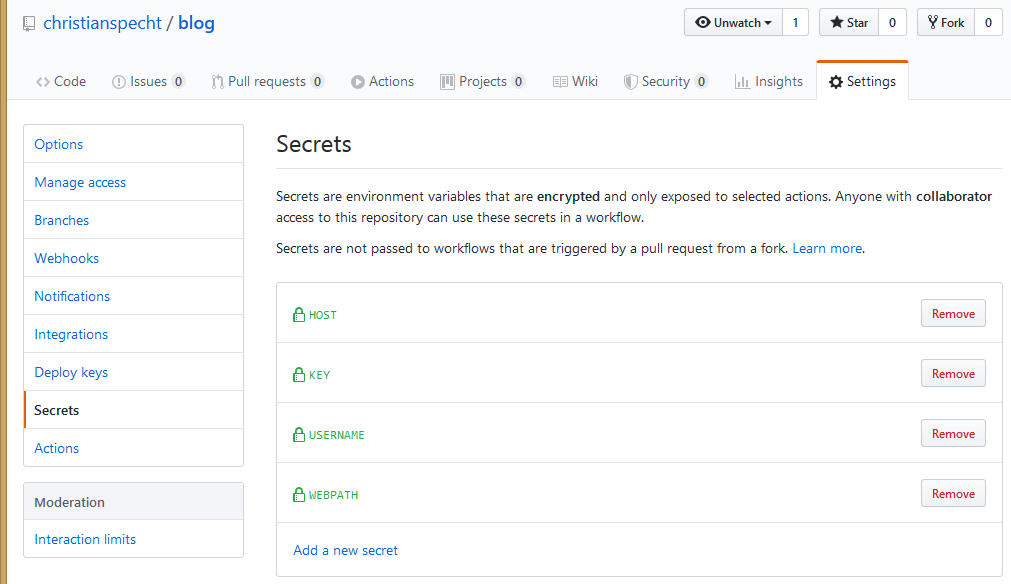Go to Manage access in the sidebar

(x=80, y=182)
